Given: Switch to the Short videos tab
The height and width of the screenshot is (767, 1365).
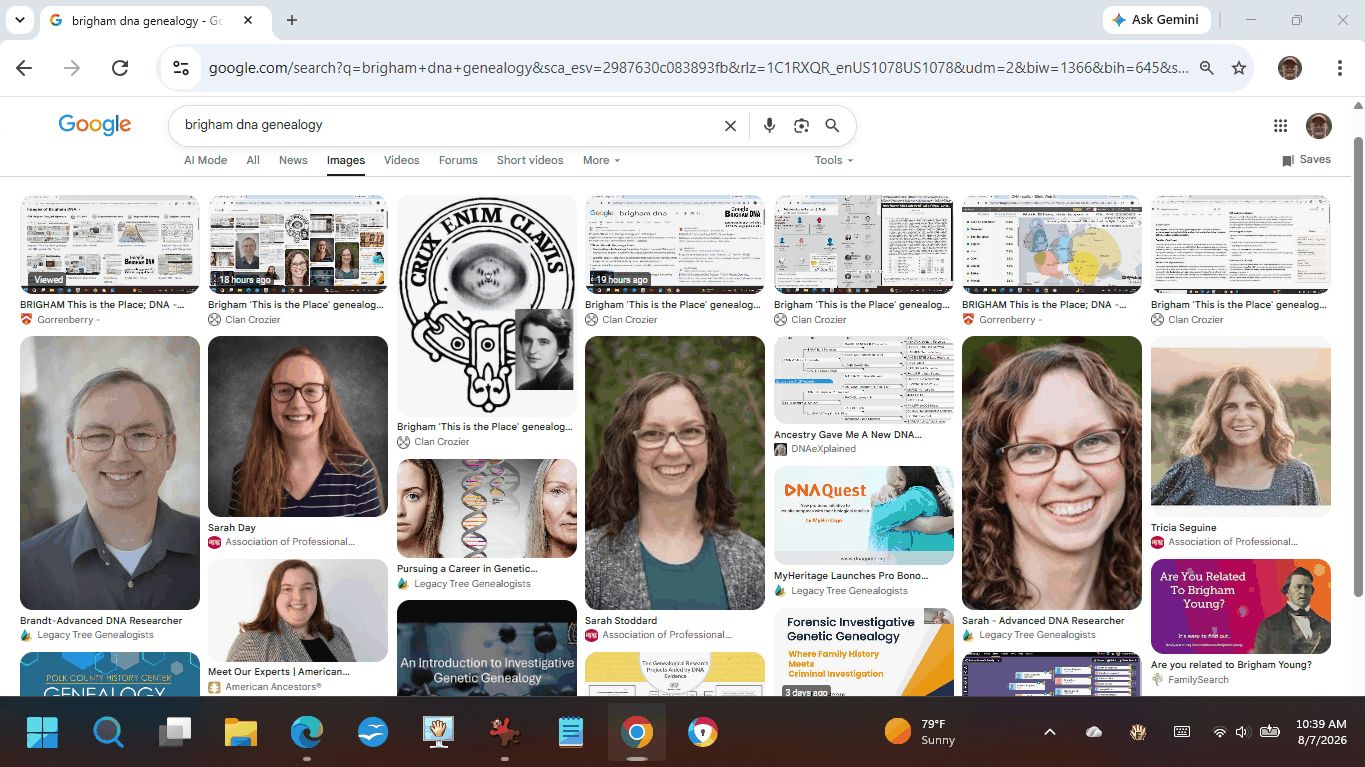Looking at the screenshot, I should [530, 160].
